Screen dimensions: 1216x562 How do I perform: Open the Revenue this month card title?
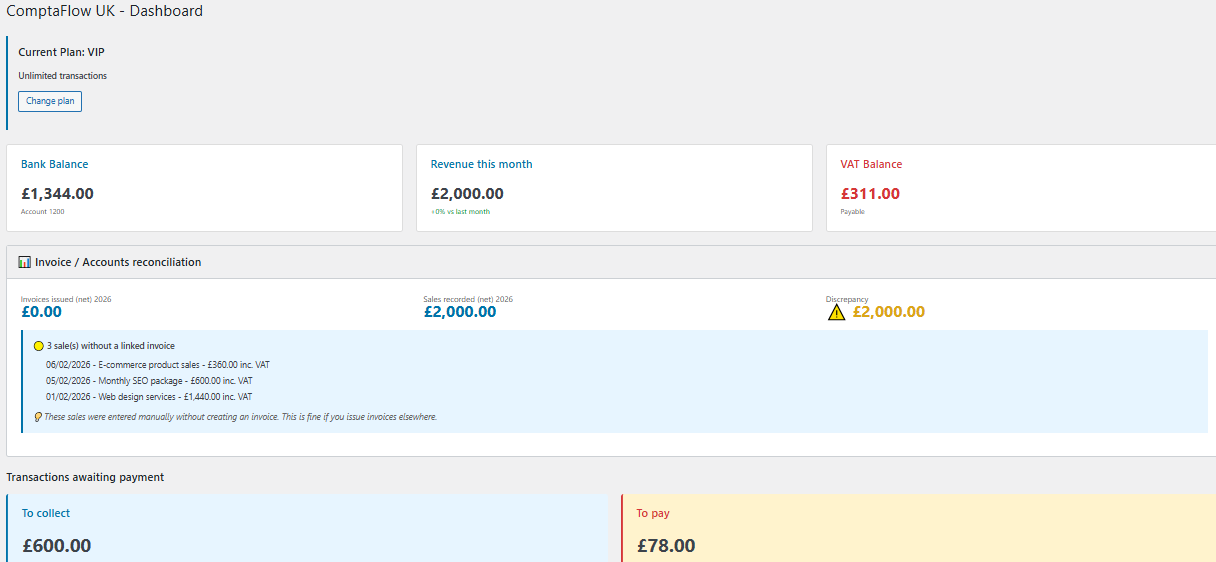(481, 164)
